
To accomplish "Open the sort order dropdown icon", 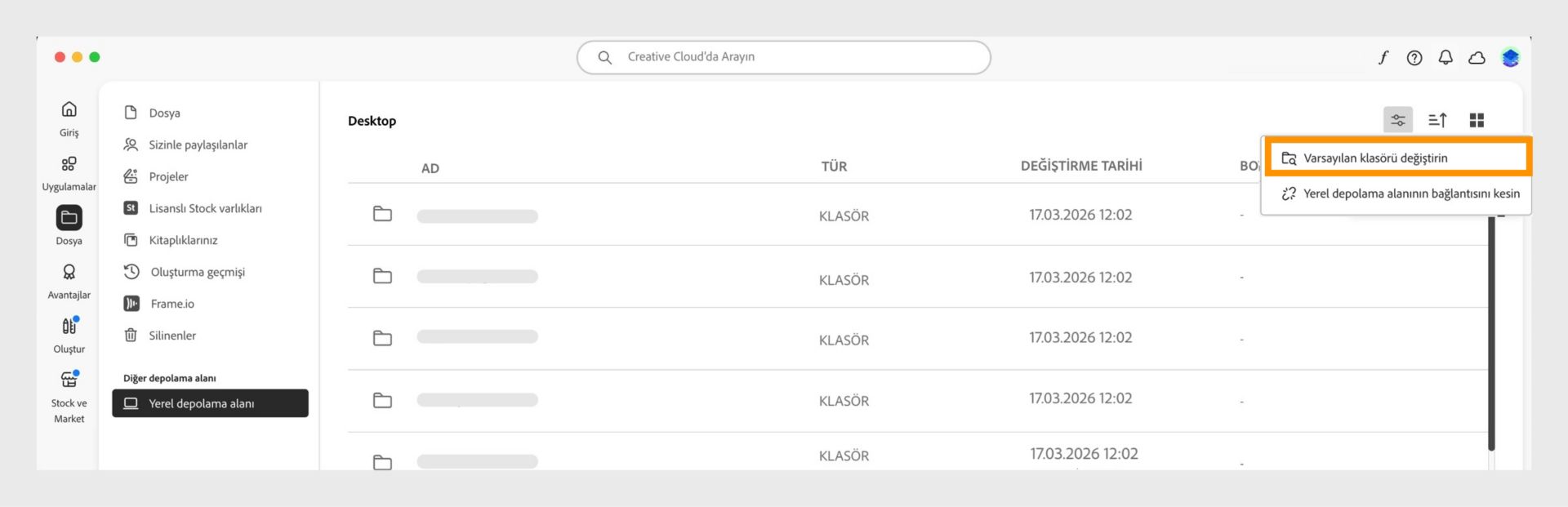I will tap(1437, 120).
